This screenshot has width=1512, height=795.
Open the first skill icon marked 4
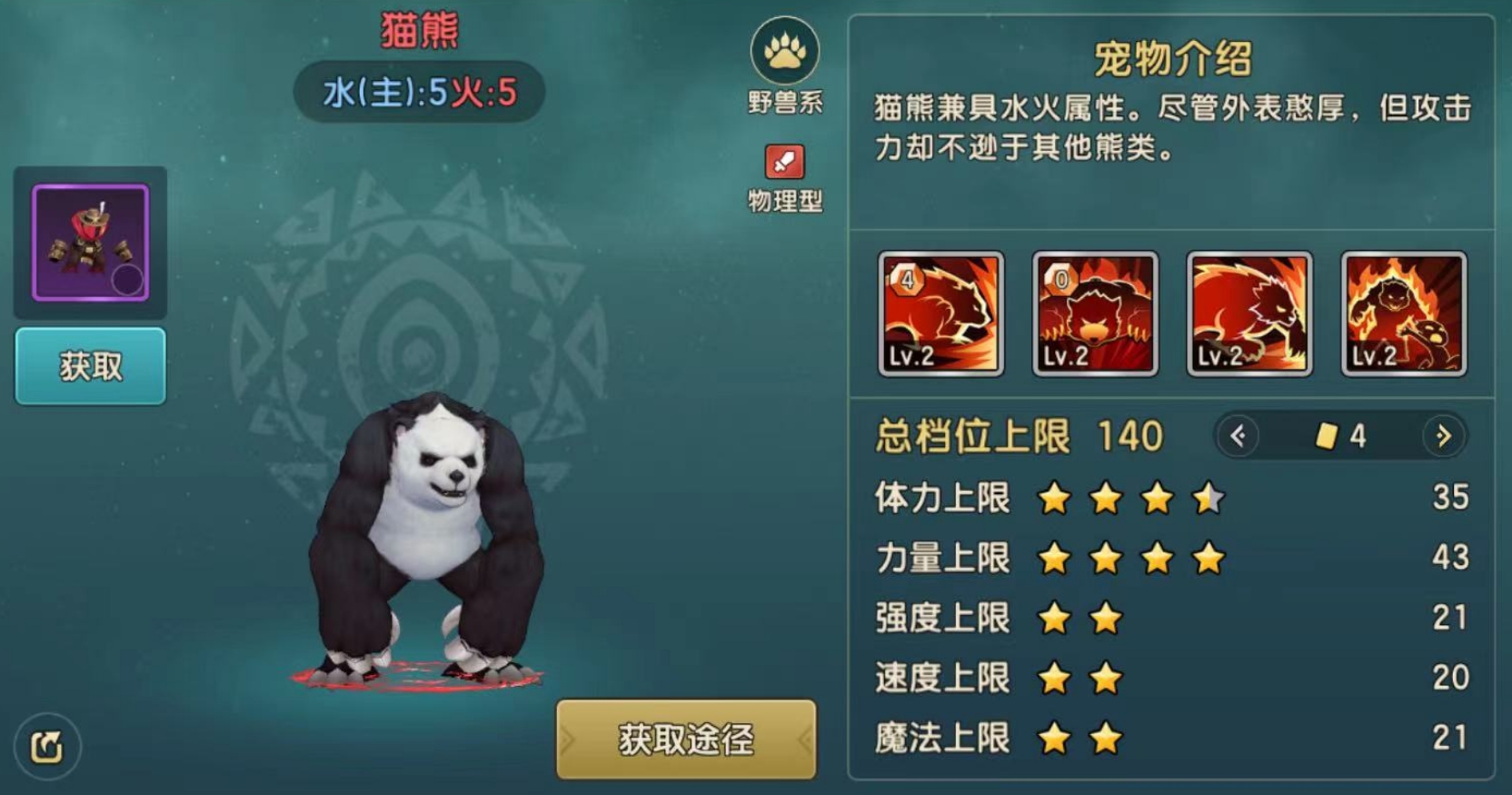[x=940, y=313]
